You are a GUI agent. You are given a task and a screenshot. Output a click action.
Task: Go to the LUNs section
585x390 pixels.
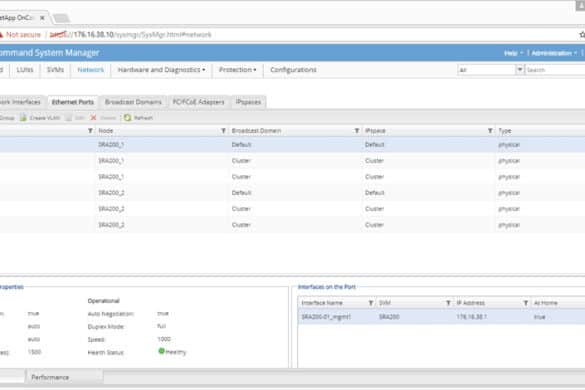pos(25,70)
